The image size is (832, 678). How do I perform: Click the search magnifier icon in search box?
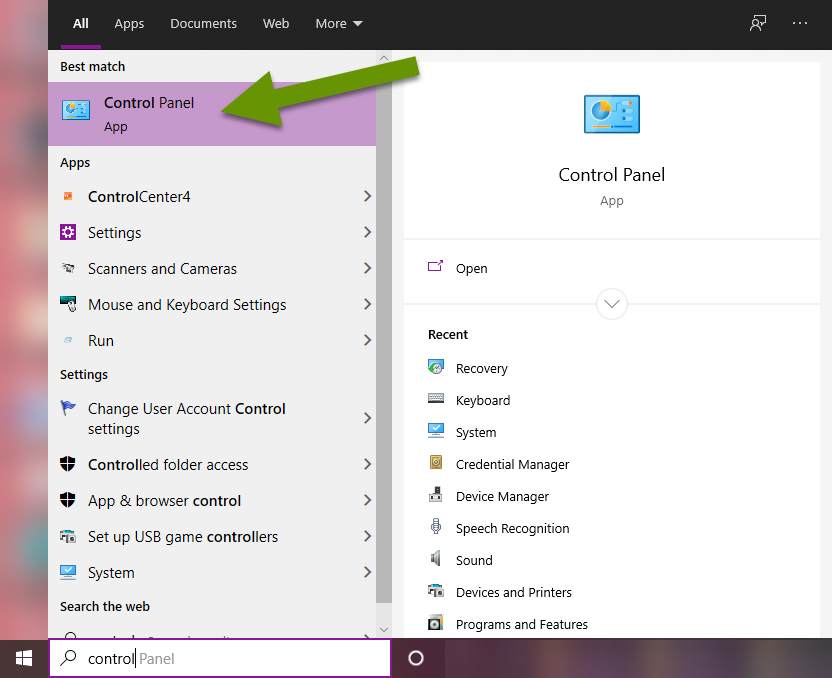[x=68, y=658]
